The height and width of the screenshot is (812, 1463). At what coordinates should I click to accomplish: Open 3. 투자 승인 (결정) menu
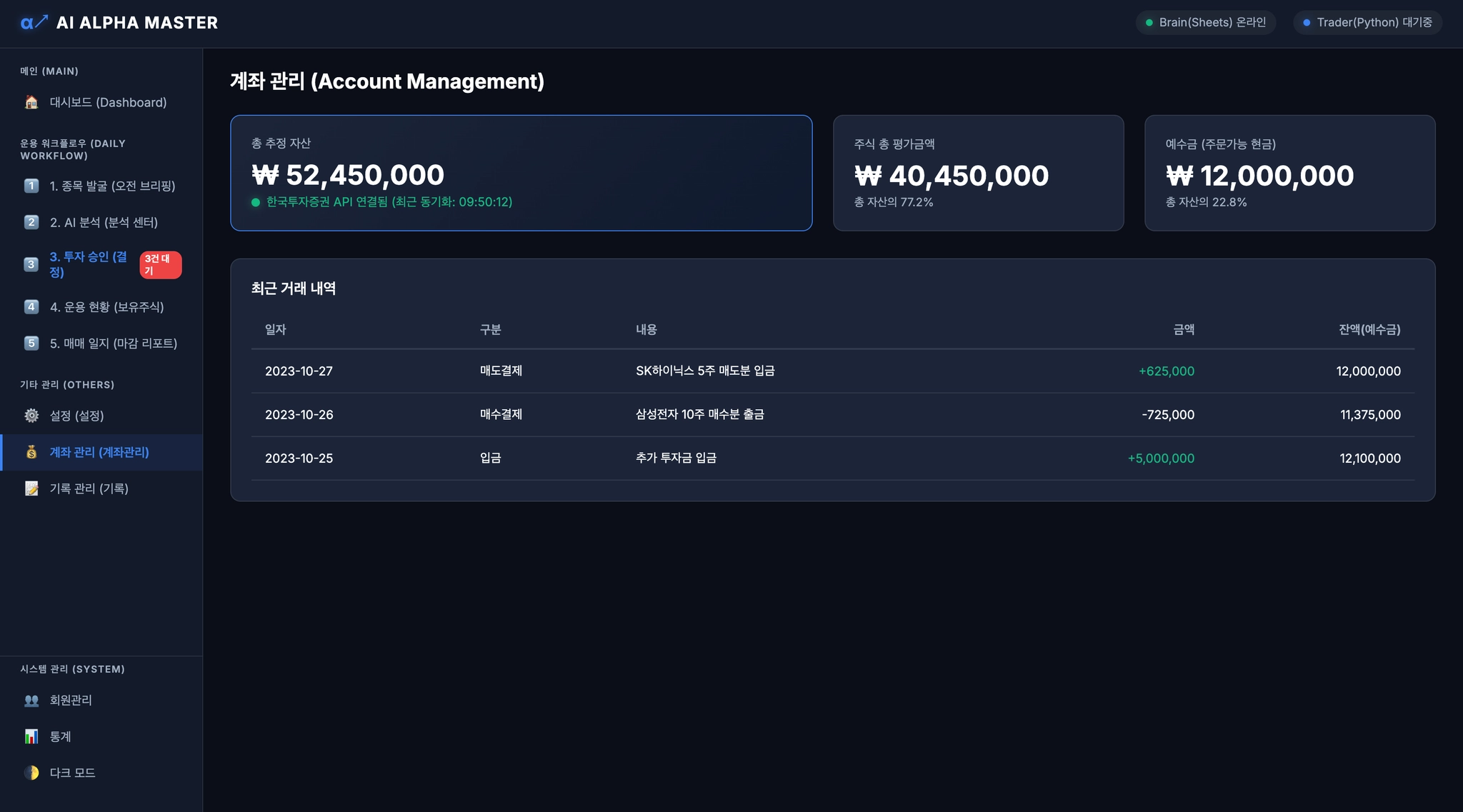[88, 264]
